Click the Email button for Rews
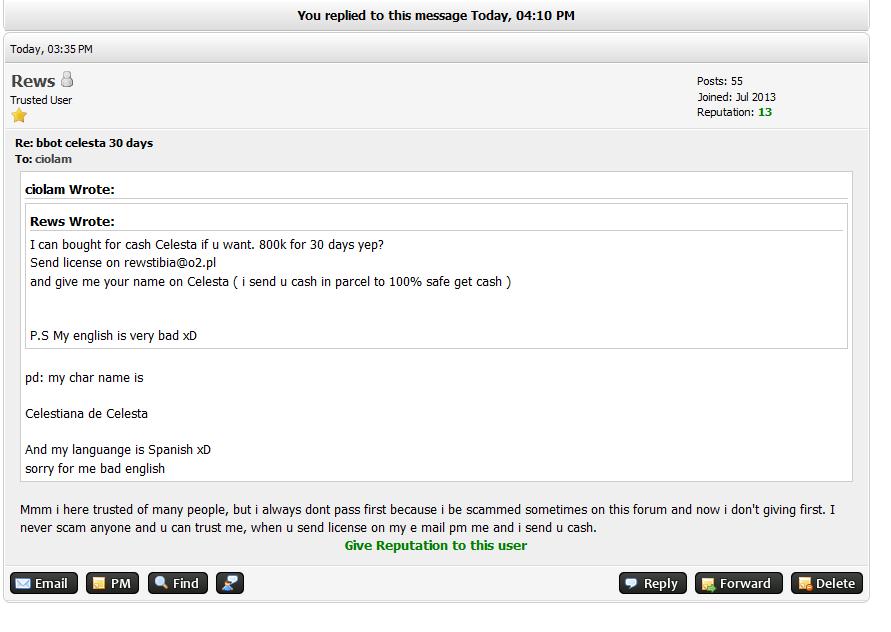The height and width of the screenshot is (632, 891). click(44, 583)
